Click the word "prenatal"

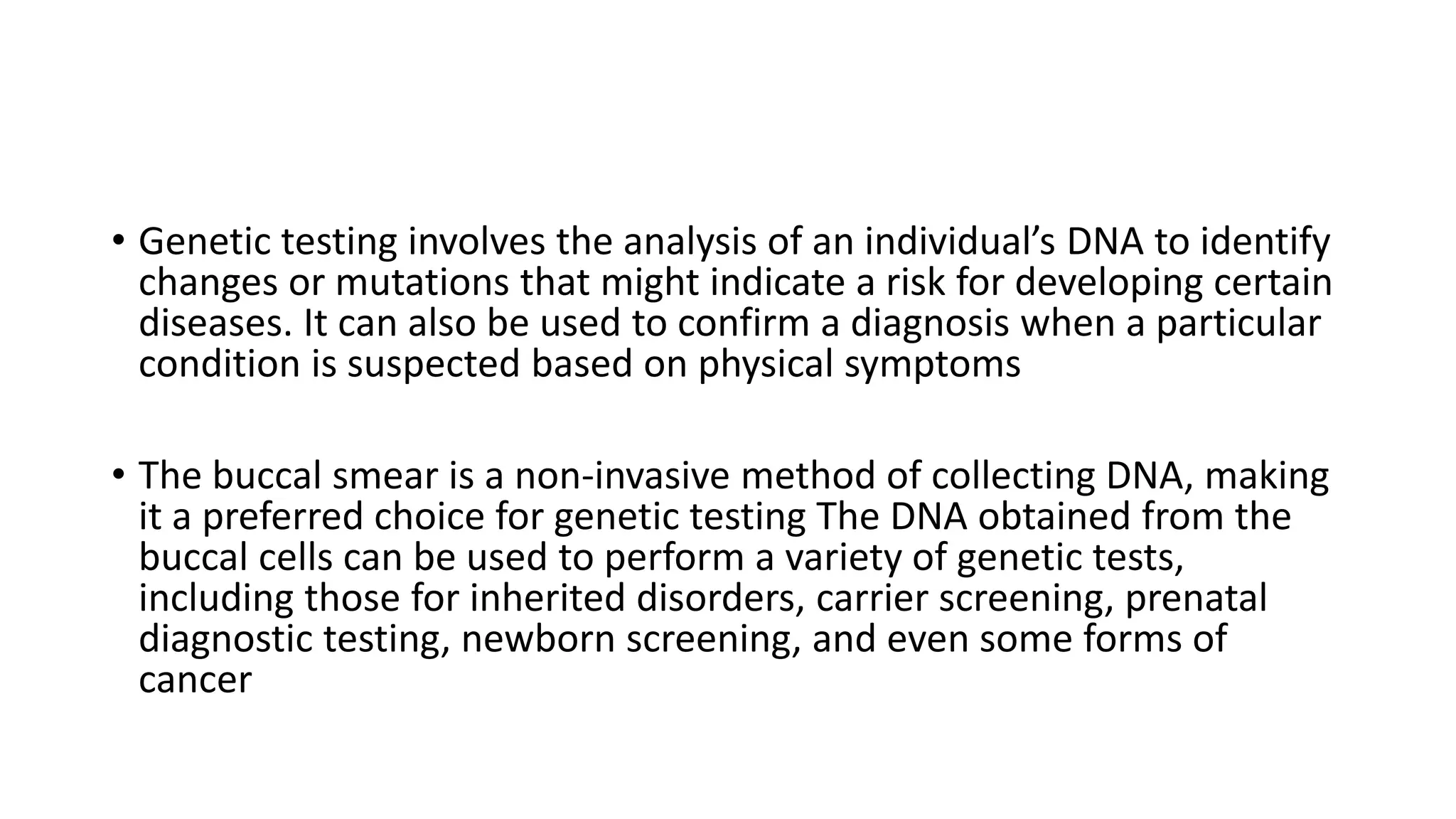[1197, 599]
